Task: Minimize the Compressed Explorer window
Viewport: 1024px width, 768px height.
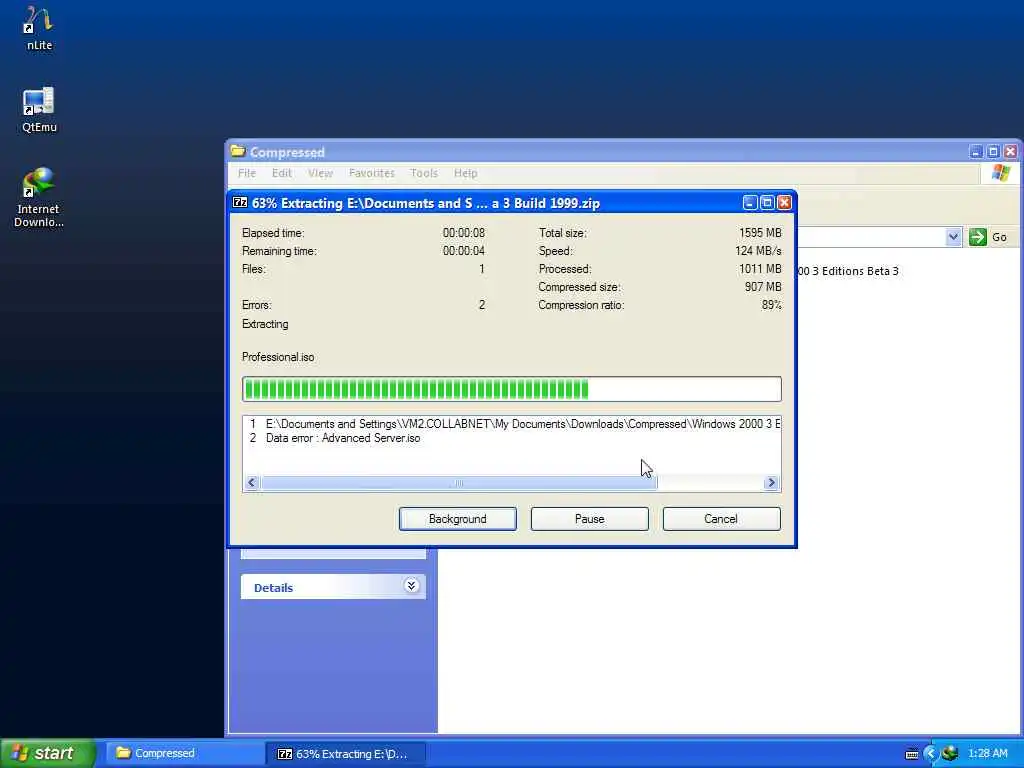Action: tap(976, 152)
